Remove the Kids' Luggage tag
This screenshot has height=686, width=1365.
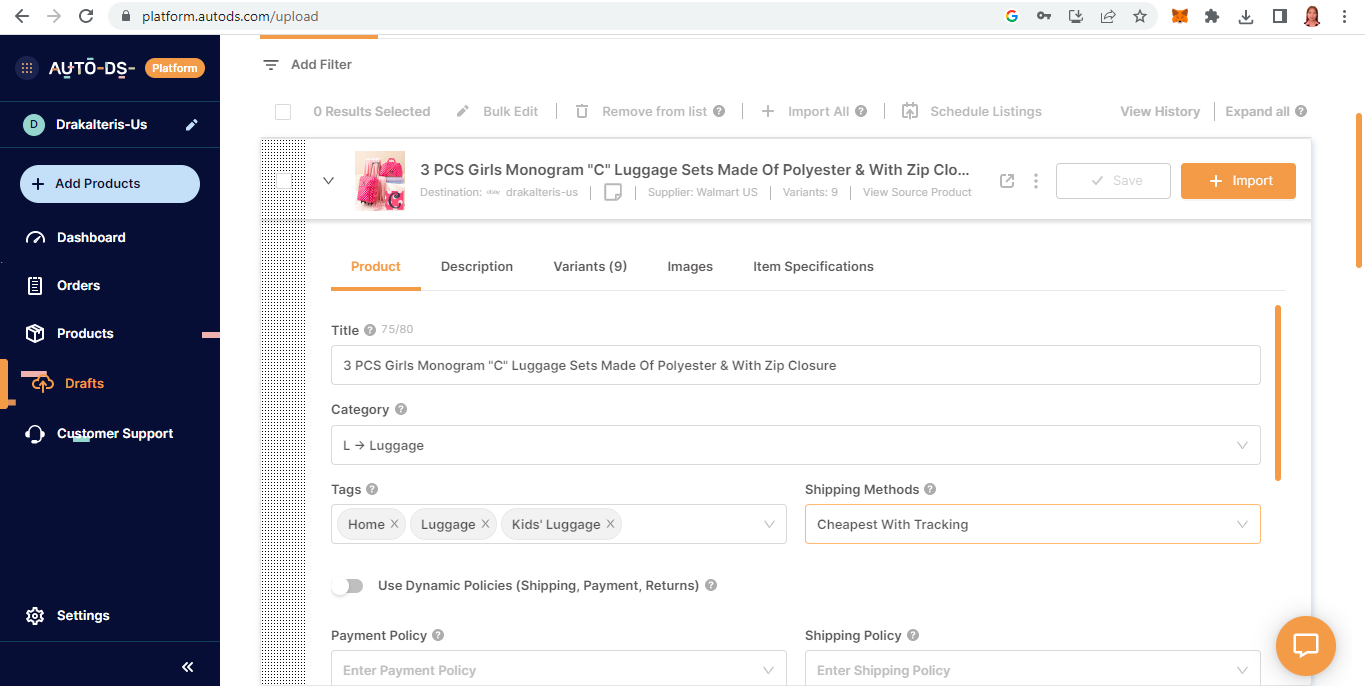point(610,525)
